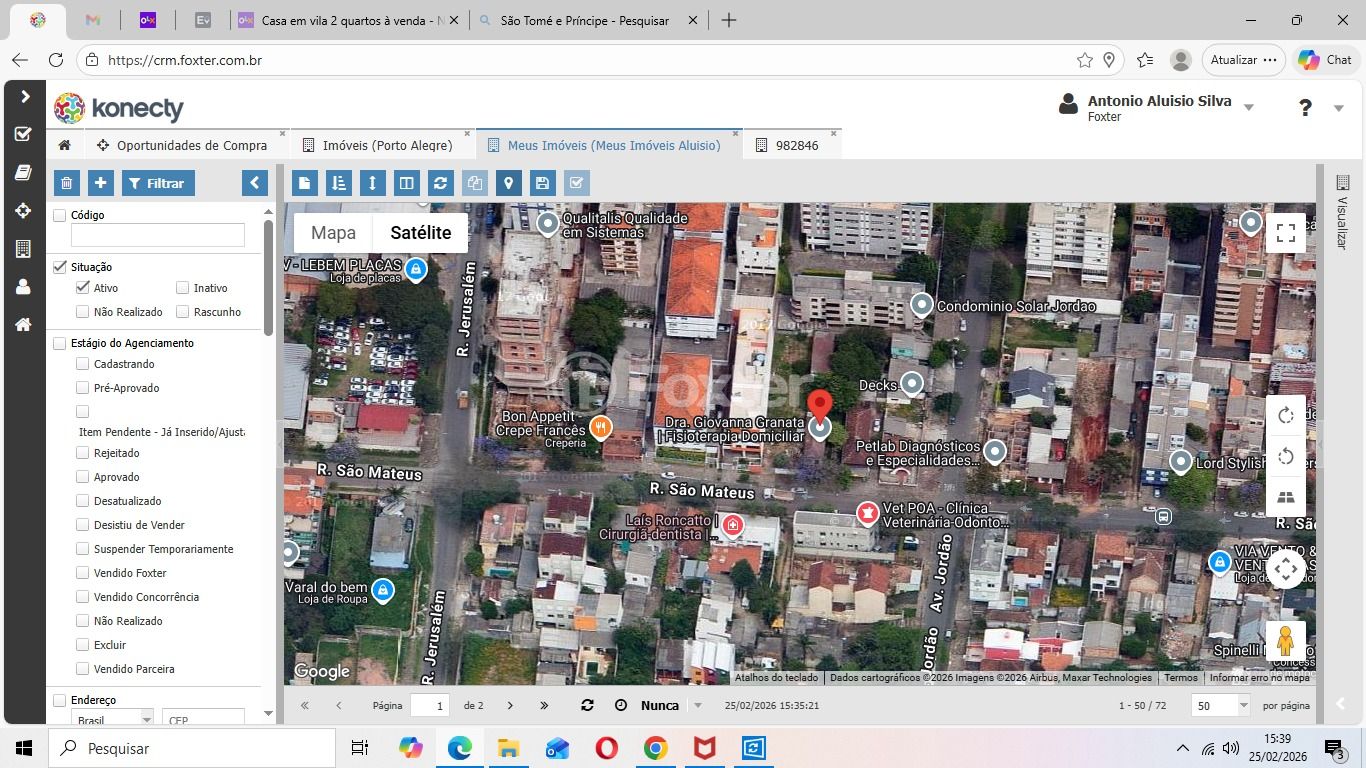Click the sort order toolbar icon
The height and width of the screenshot is (768, 1366).
pos(339,183)
